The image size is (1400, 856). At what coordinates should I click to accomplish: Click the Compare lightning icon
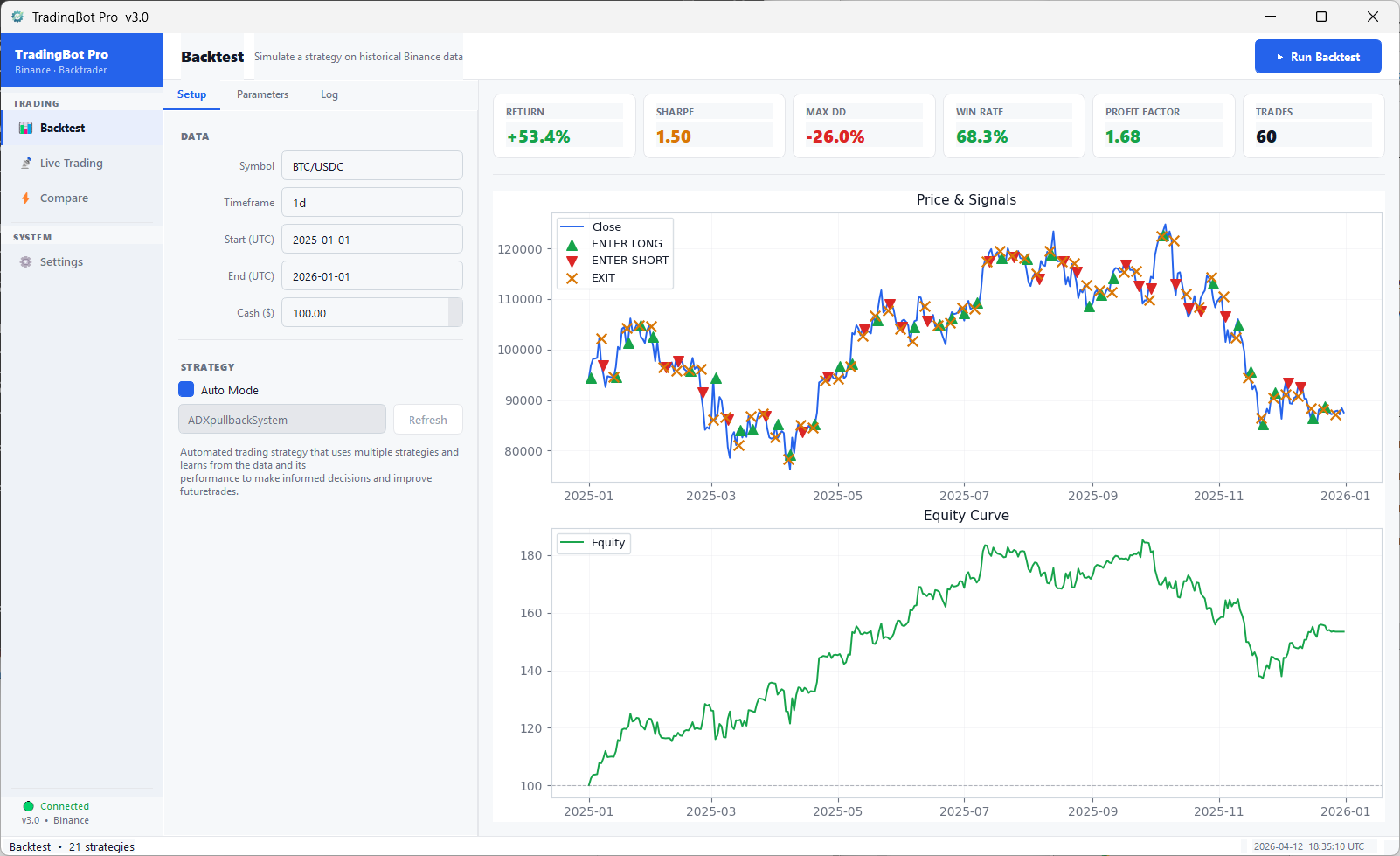point(26,198)
